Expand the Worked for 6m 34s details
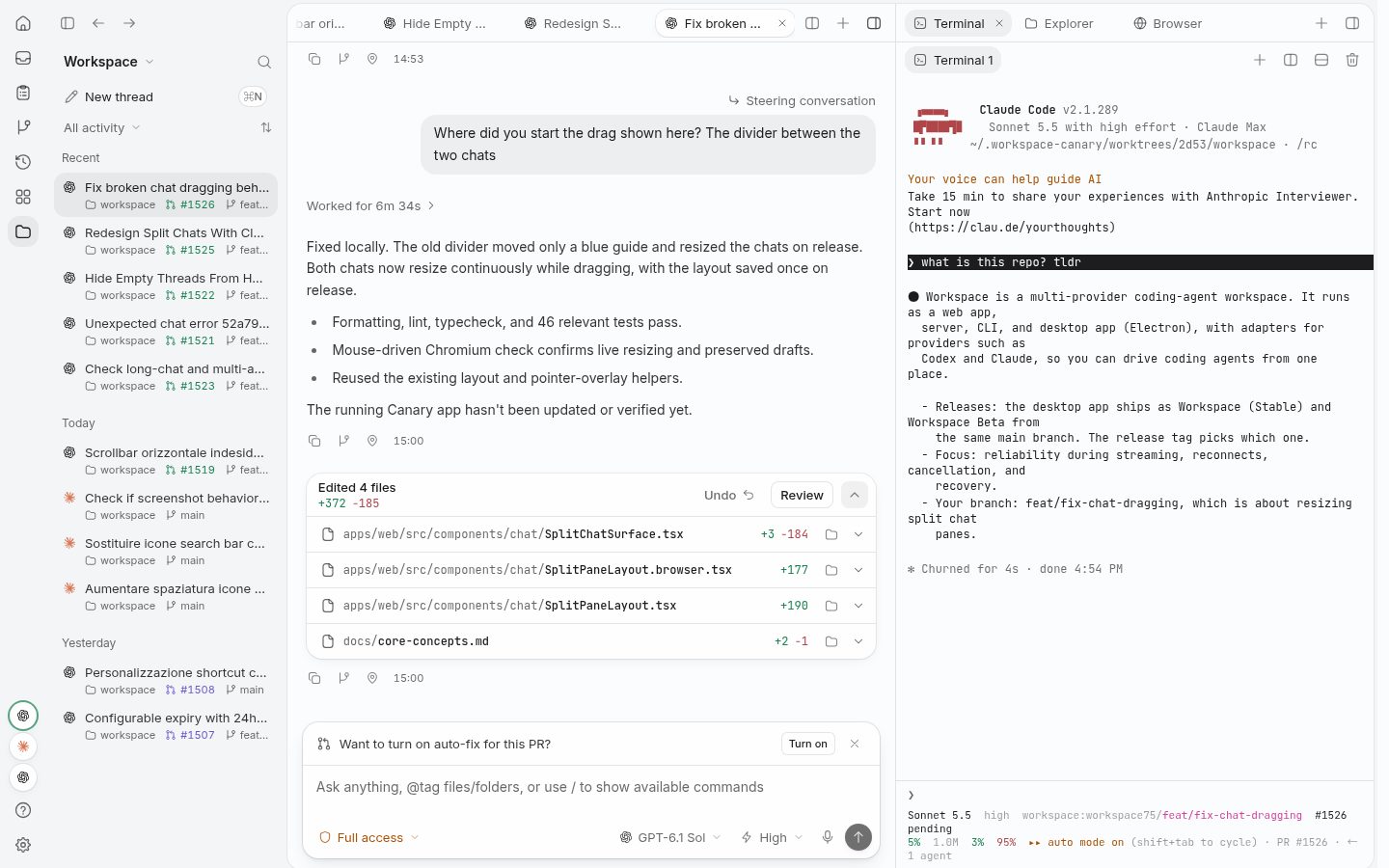The image size is (1389, 868). 370,205
